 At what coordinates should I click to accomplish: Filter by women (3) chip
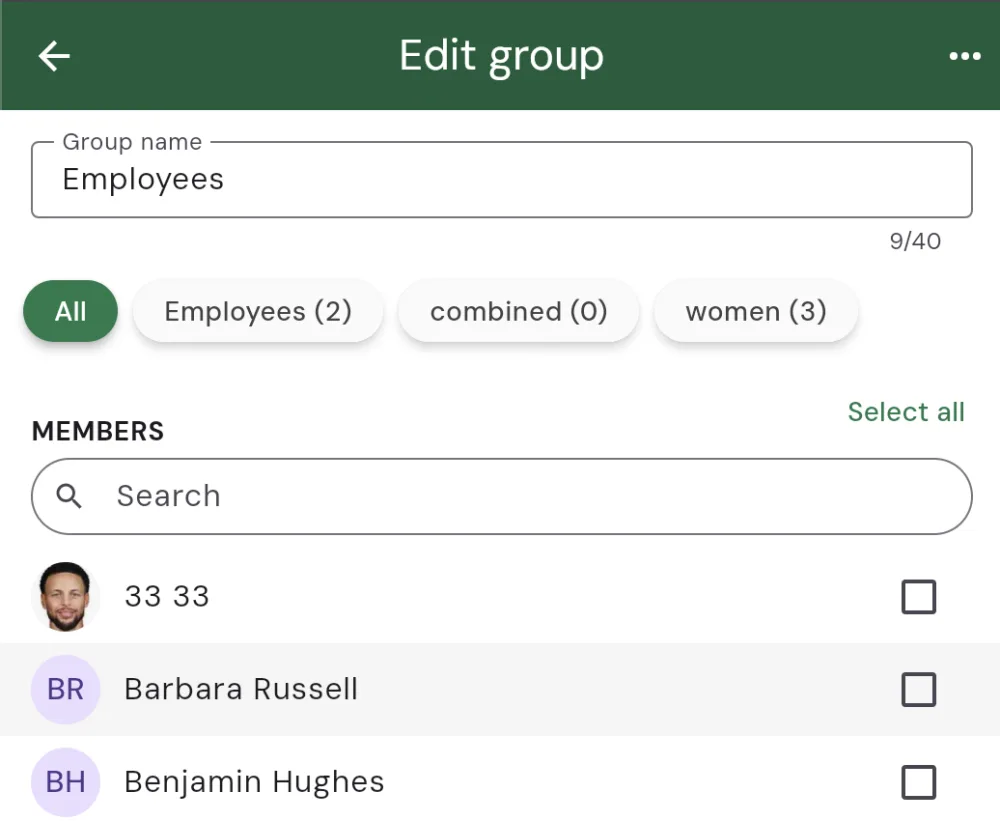tap(756, 311)
